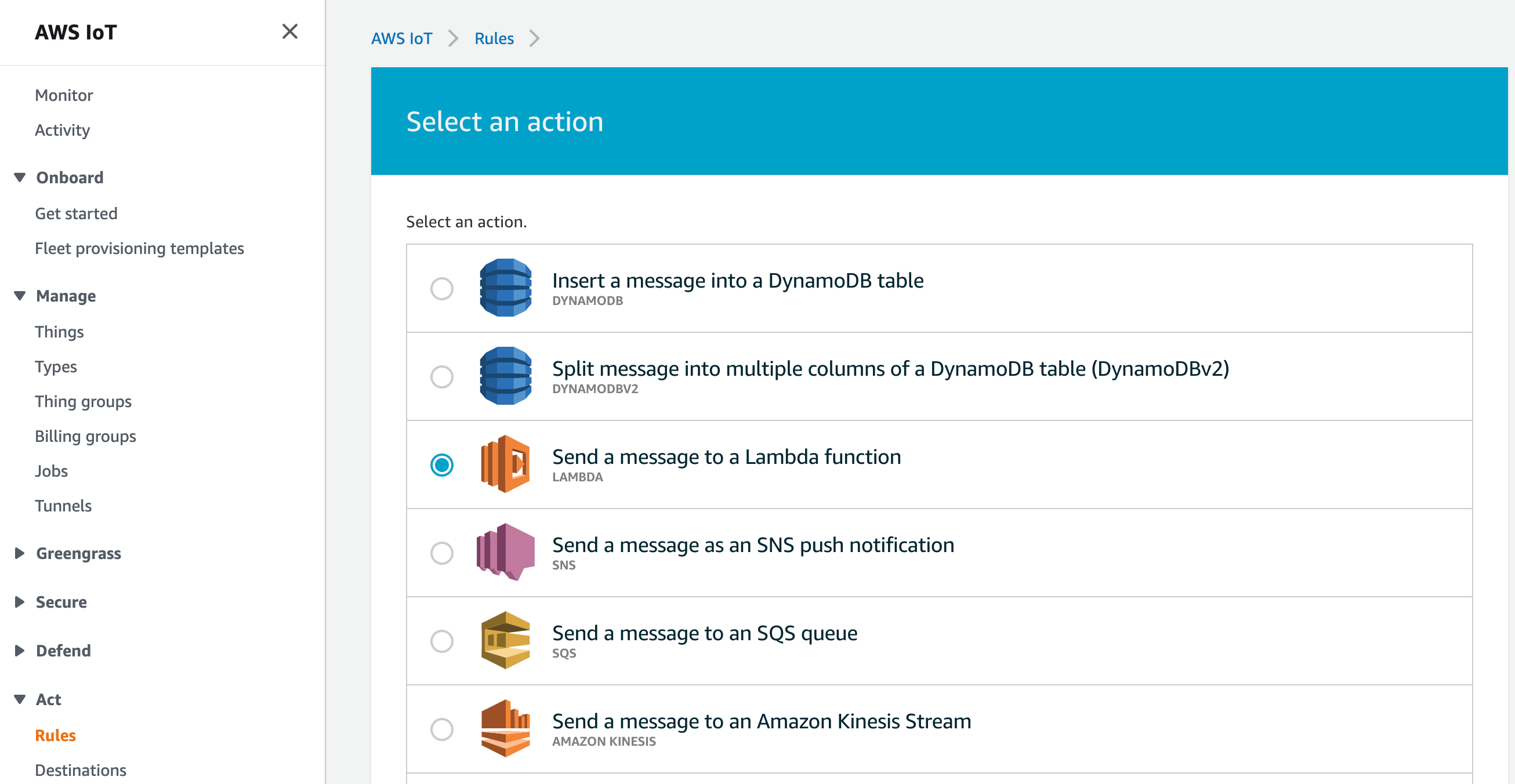The height and width of the screenshot is (784, 1515).
Task: Select the DynamoDB table radio button
Action: pos(441,289)
